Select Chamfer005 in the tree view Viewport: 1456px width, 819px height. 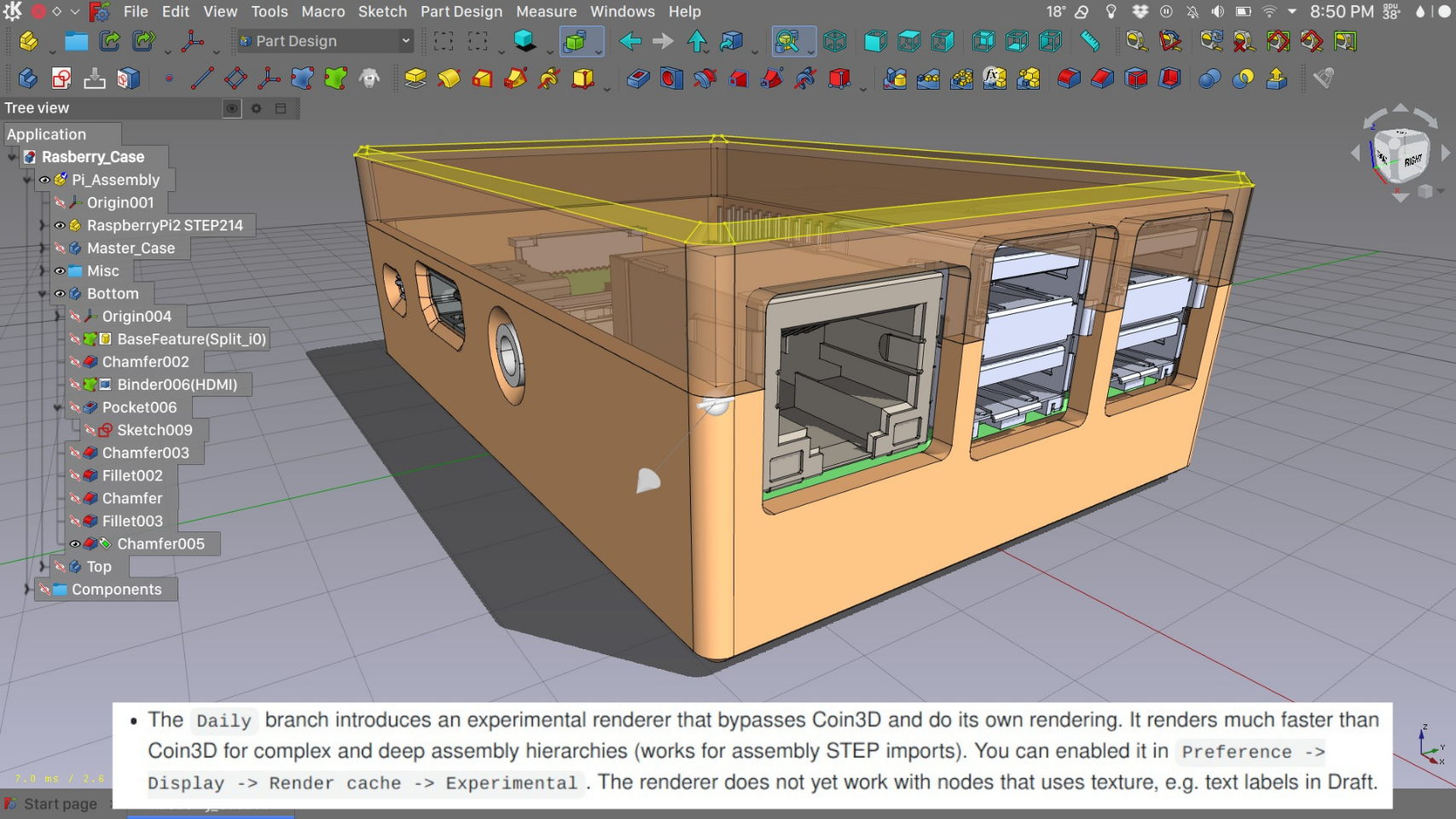(160, 544)
